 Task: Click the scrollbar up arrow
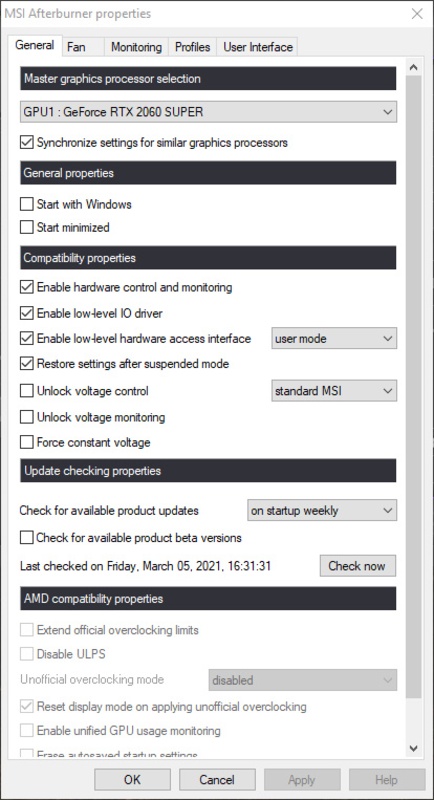click(414, 67)
